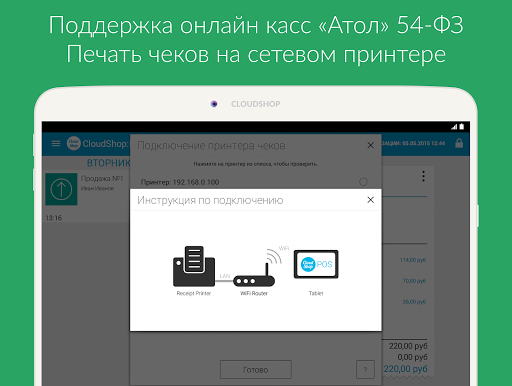Click the Готово button
The height and width of the screenshot is (386, 512).
coord(256,369)
